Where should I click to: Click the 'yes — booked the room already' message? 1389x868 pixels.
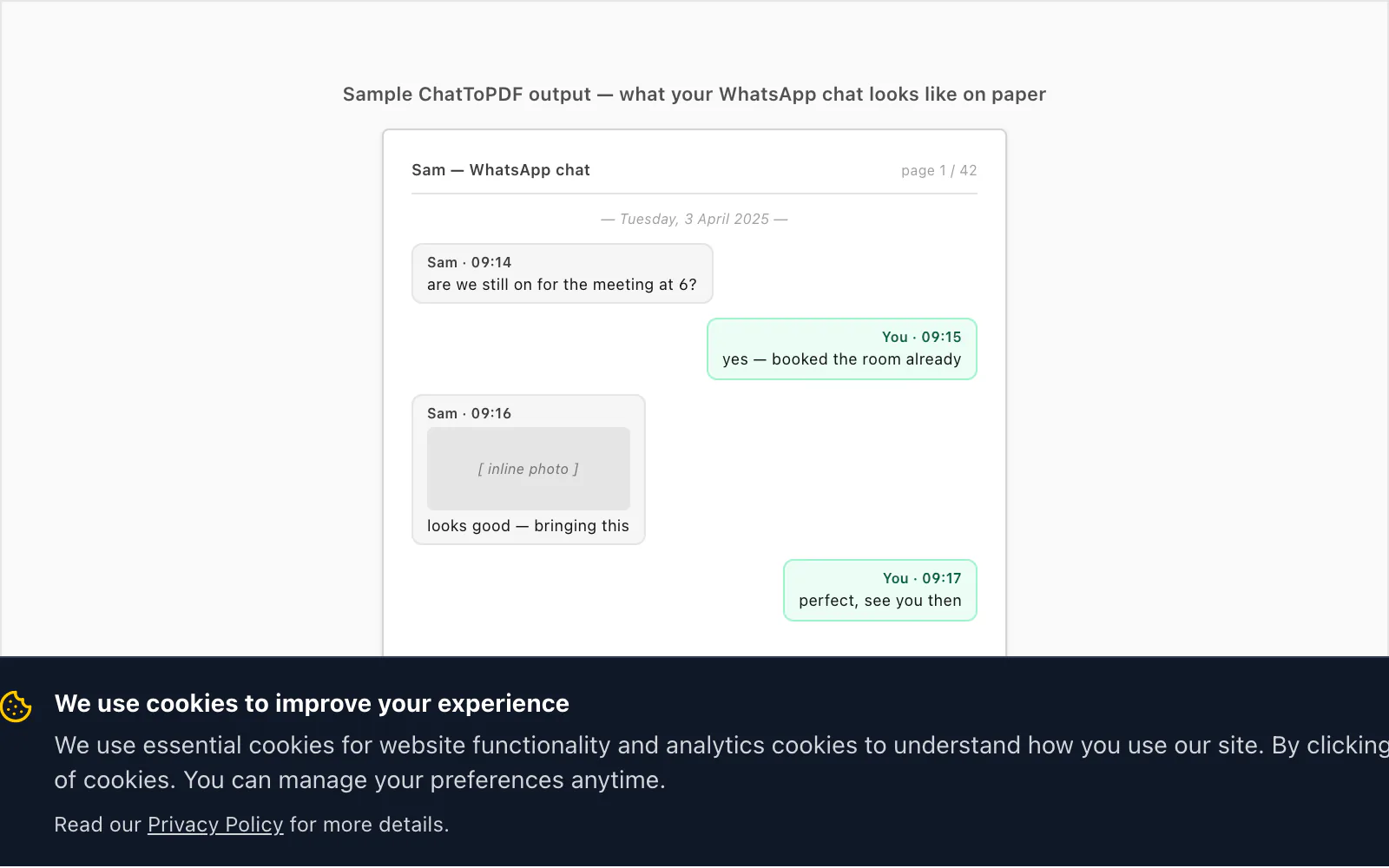point(842,359)
